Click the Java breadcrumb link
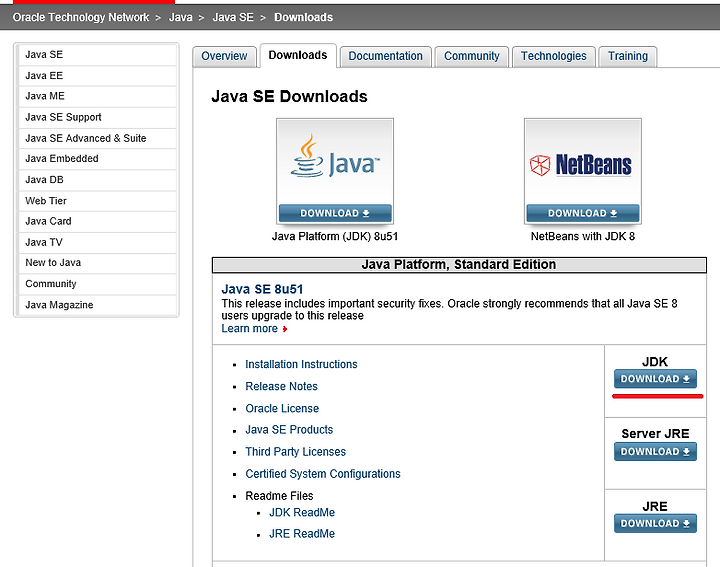Viewport: 720px width, 567px height. pyautogui.click(x=180, y=17)
